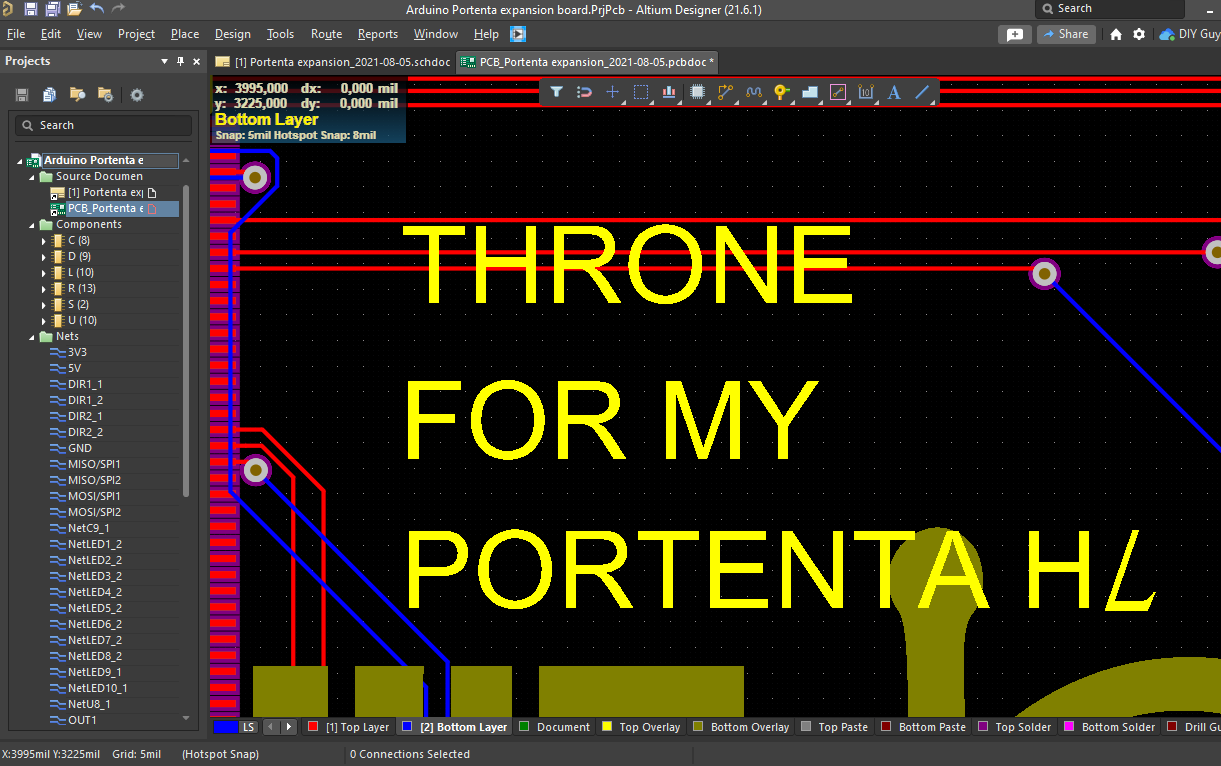Collapse the Nets folder
The height and width of the screenshot is (766, 1221).
click(x=32, y=337)
